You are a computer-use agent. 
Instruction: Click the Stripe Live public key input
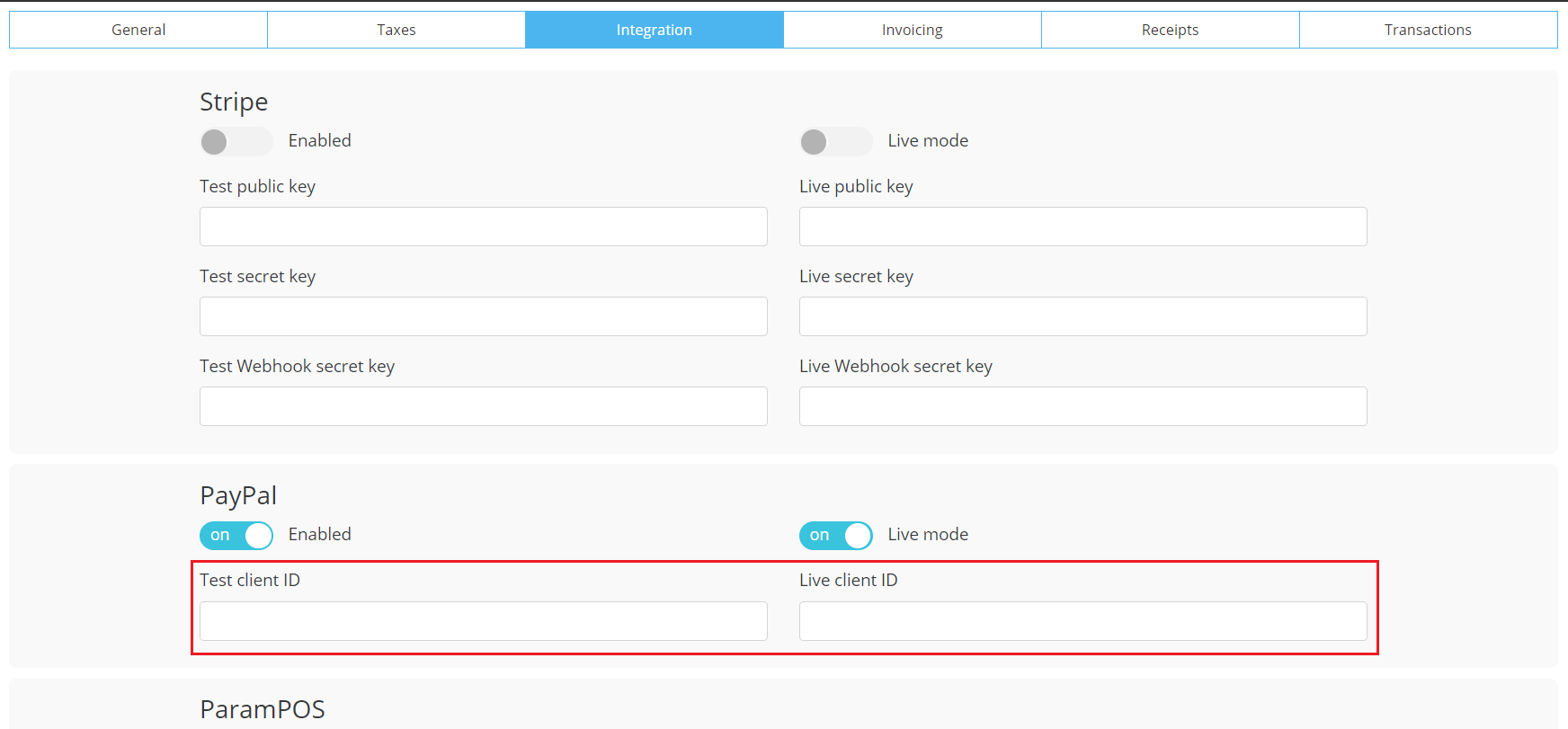pyautogui.click(x=1082, y=227)
